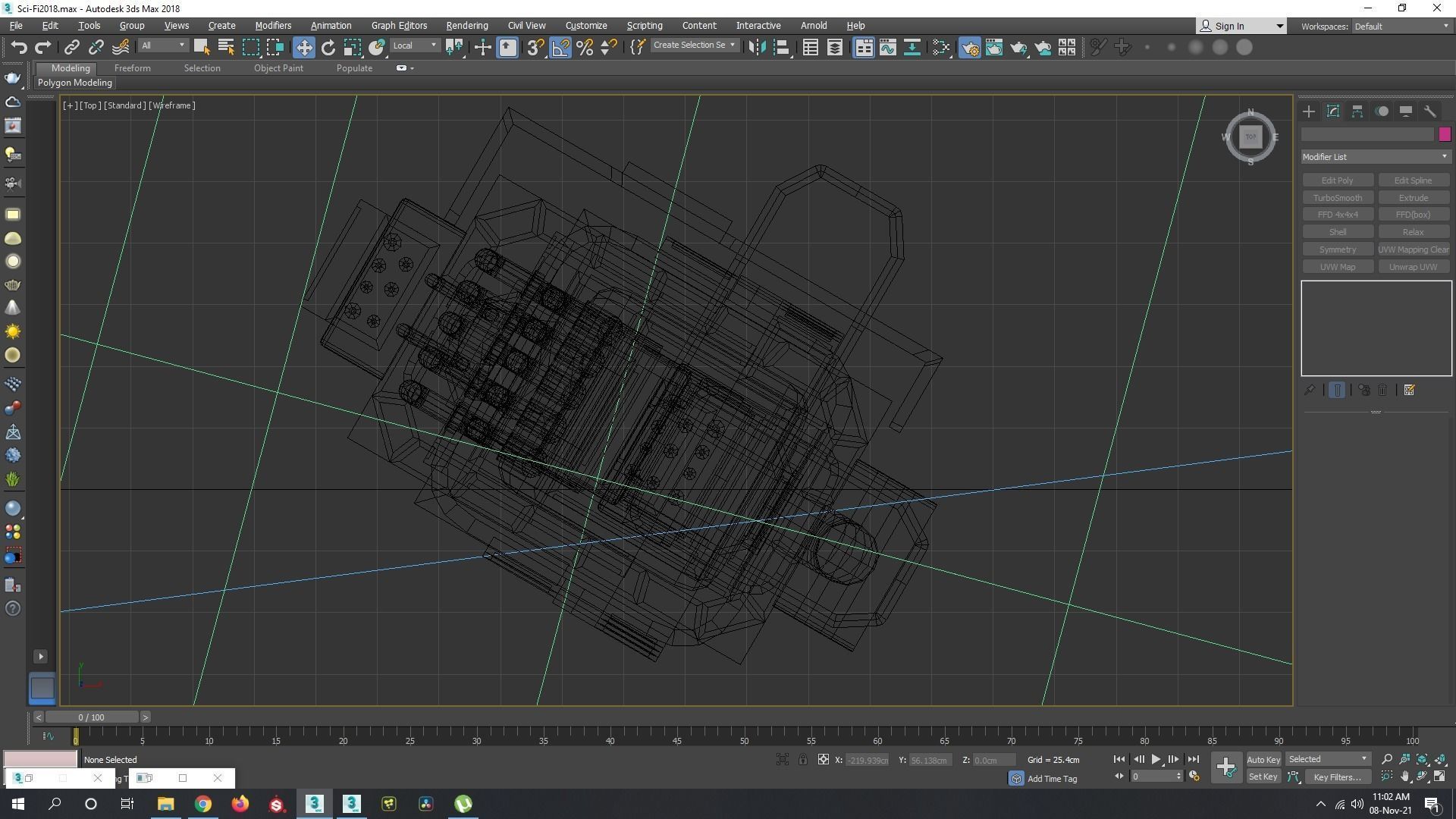This screenshot has width=1456, height=819.
Task: Click the Select and Place tool
Action: (377, 47)
